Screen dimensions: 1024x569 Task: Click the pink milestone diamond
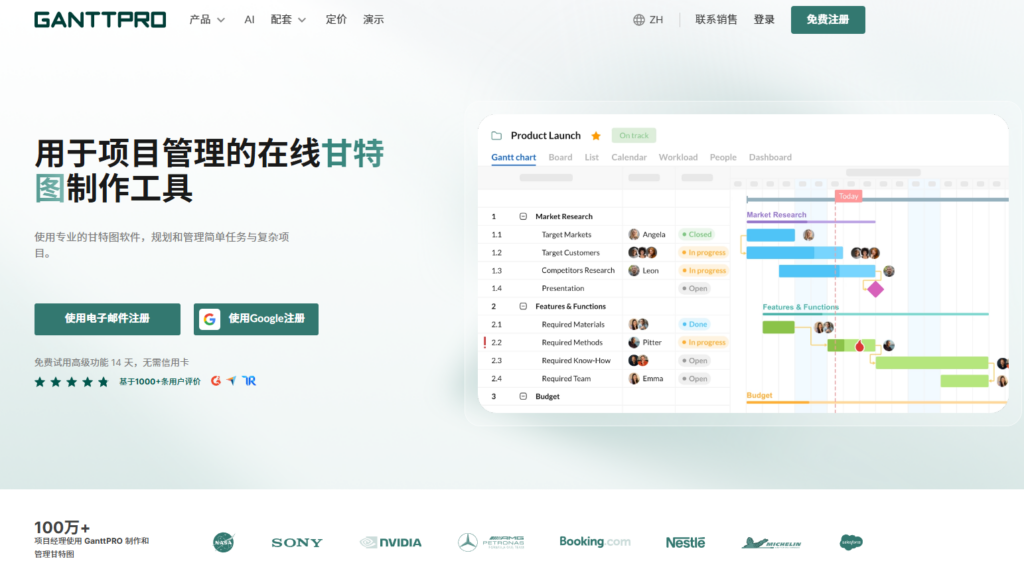pyautogui.click(x=875, y=289)
